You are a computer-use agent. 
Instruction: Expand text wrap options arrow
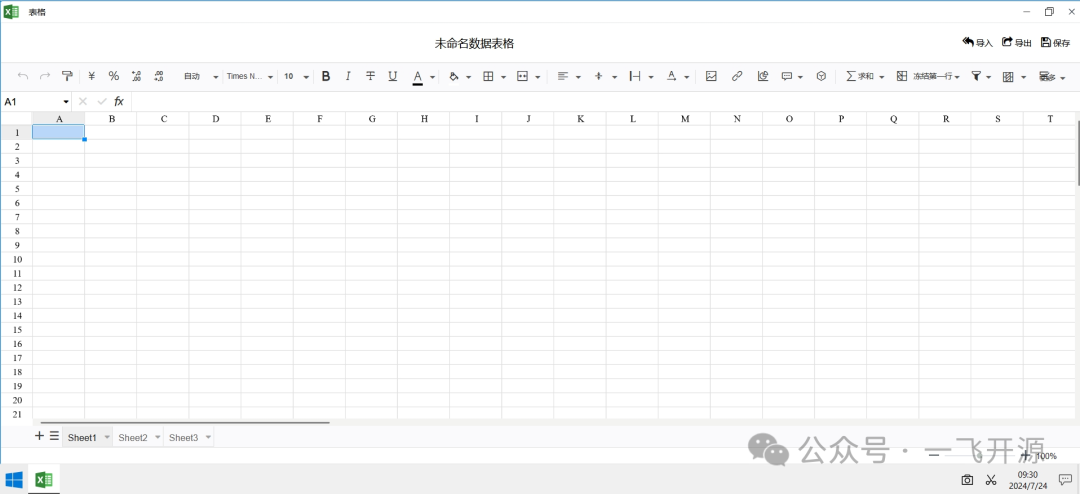[651, 77]
